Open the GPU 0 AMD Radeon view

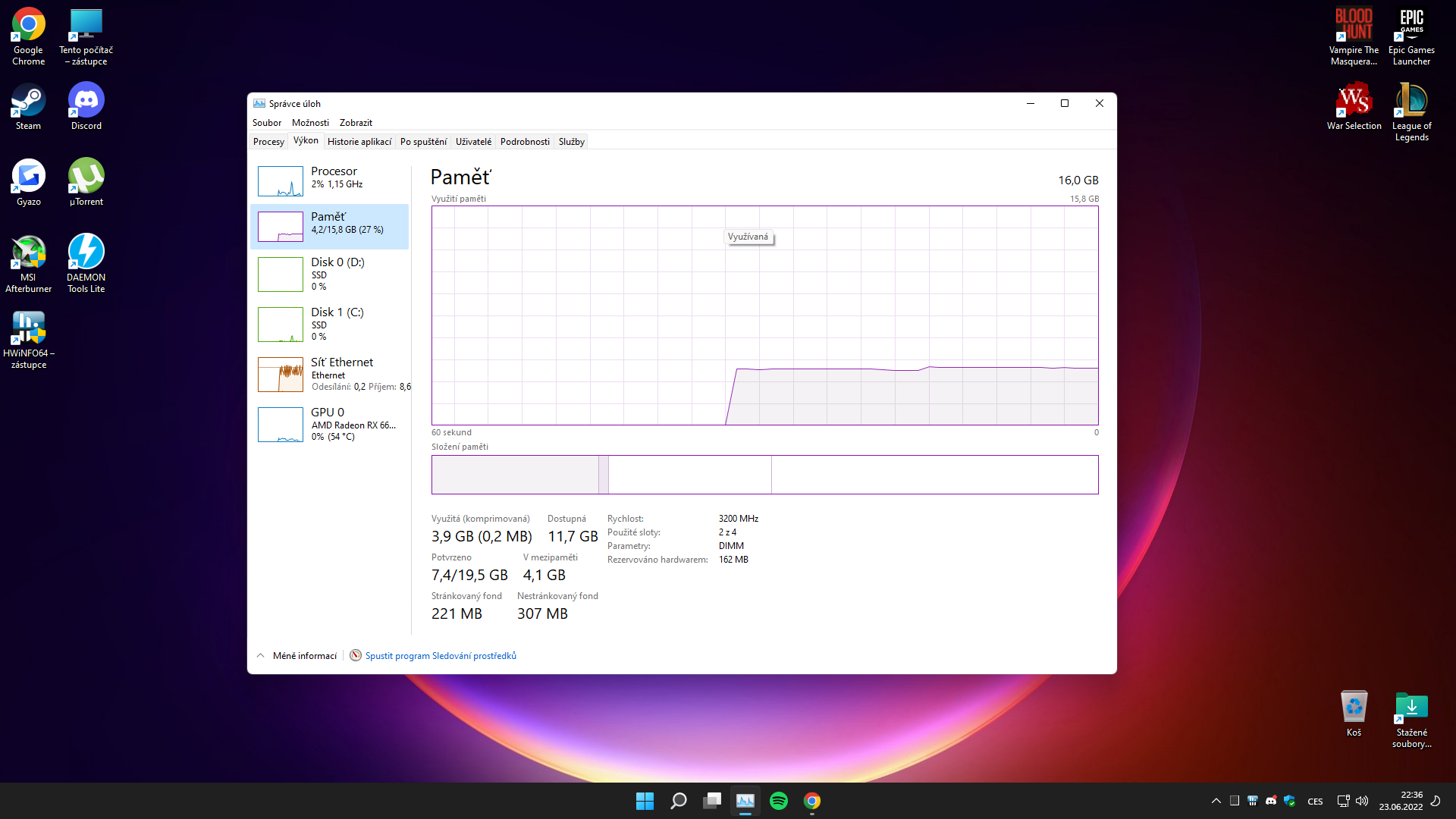click(329, 425)
